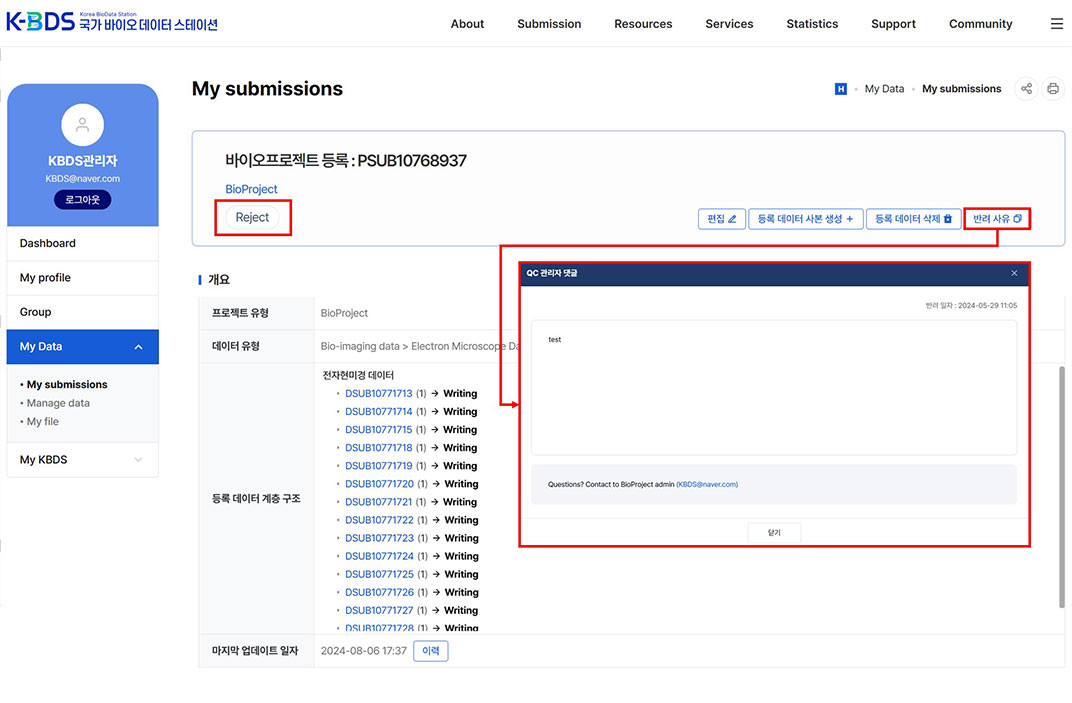Click 등록 데이터 사본 생성 button
The image size is (1072, 703).
pos(805,219)
